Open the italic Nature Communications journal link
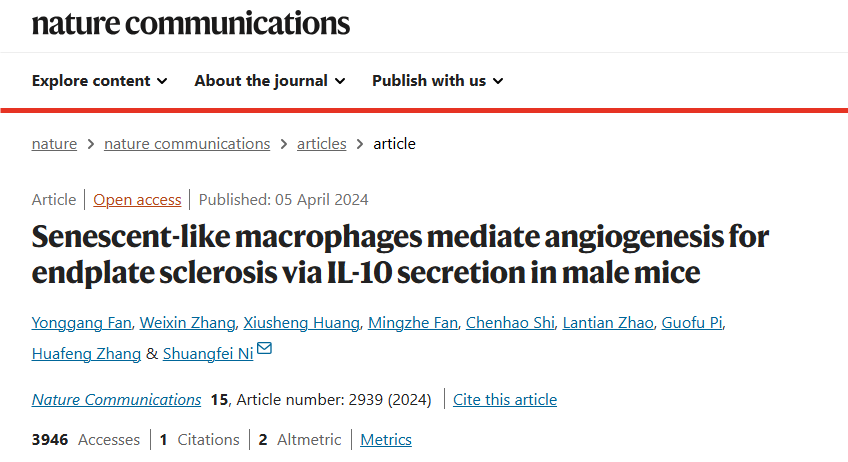The height and width of the screenshot is (462, 848). pos(116,399)
